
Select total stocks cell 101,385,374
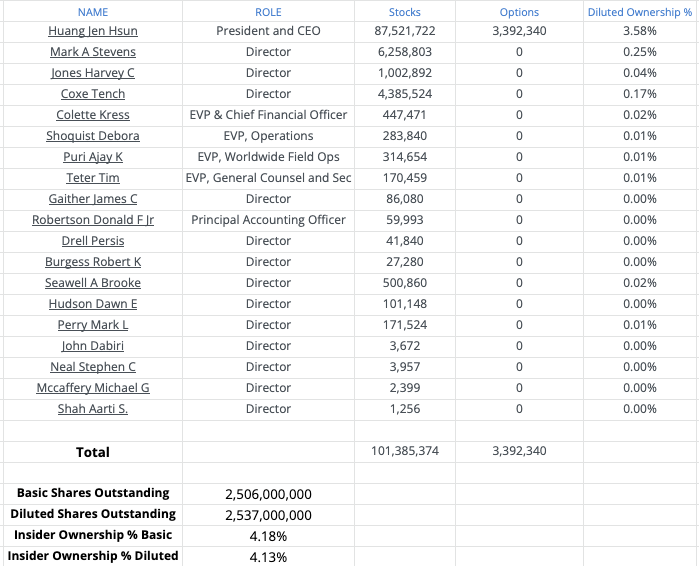[405, 451]
